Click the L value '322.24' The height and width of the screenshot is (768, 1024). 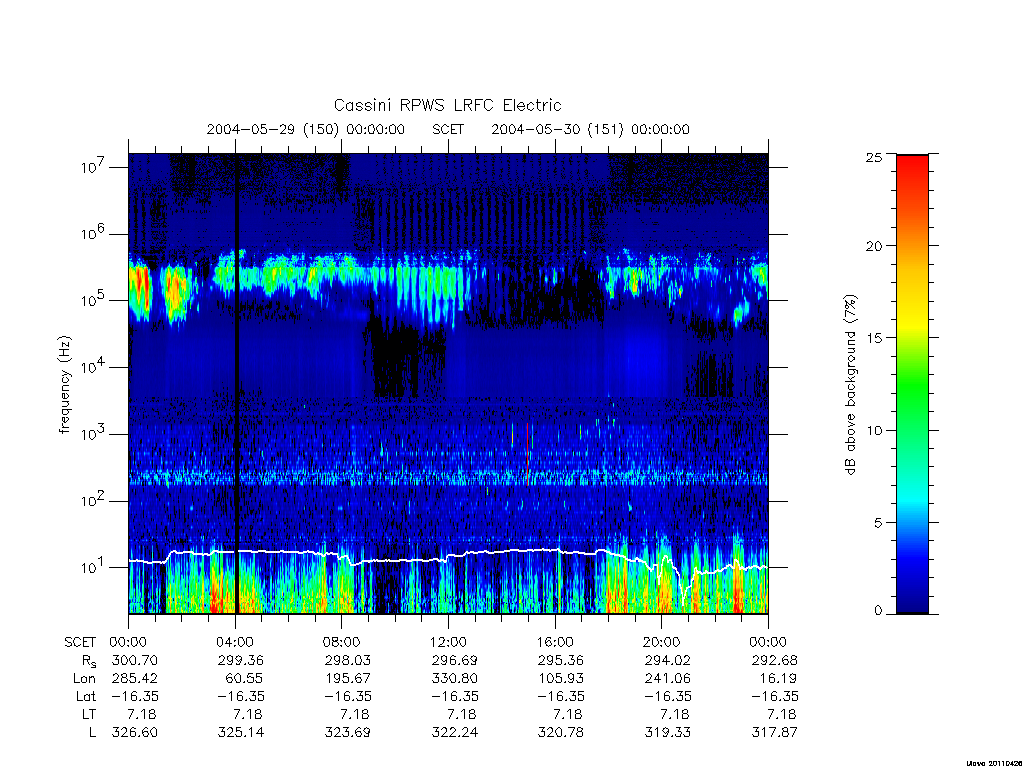point(455,732)
